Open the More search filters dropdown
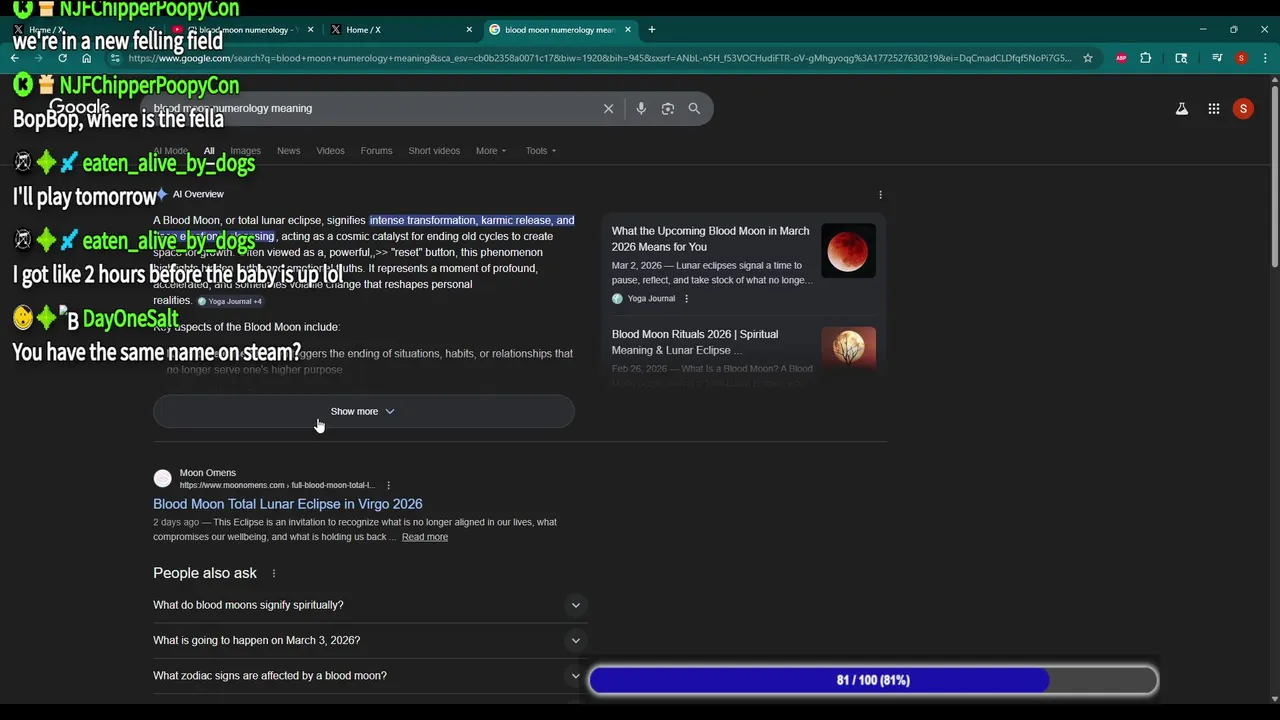The width and height of the screenshot is (1280, 720). coord(490,151)
